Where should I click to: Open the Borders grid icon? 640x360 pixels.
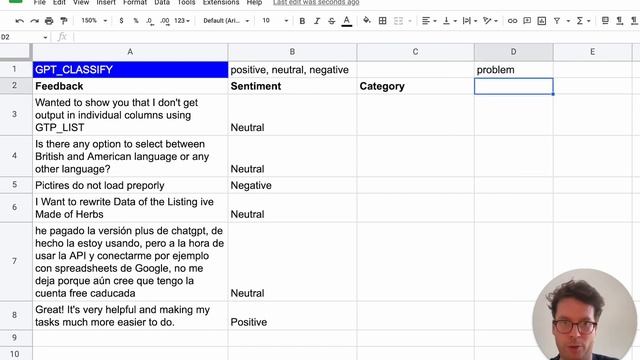pyautogui.click(x=382, y=21)
